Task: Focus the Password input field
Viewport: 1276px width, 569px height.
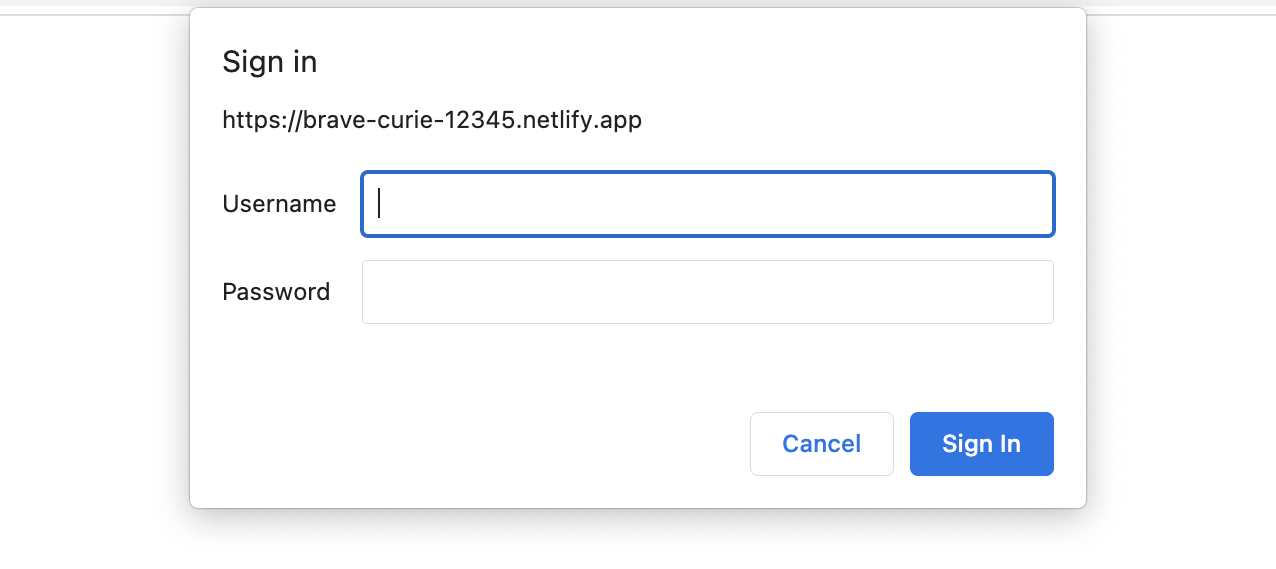Action: (707, 292)
